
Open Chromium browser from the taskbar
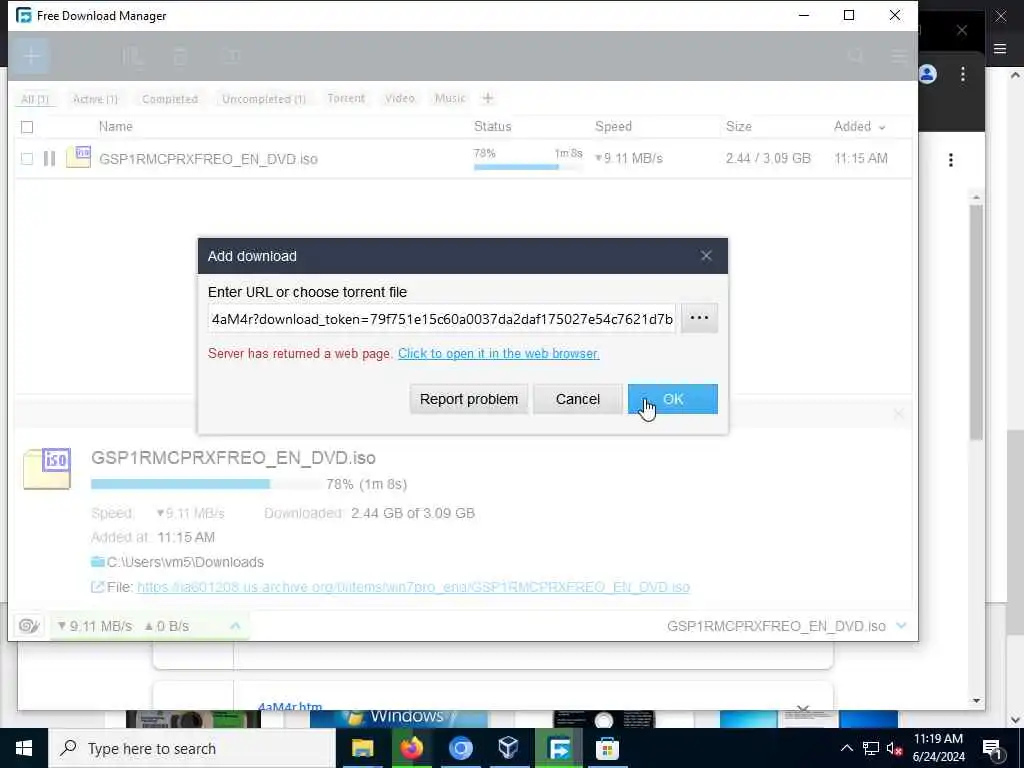pos(460,748)
